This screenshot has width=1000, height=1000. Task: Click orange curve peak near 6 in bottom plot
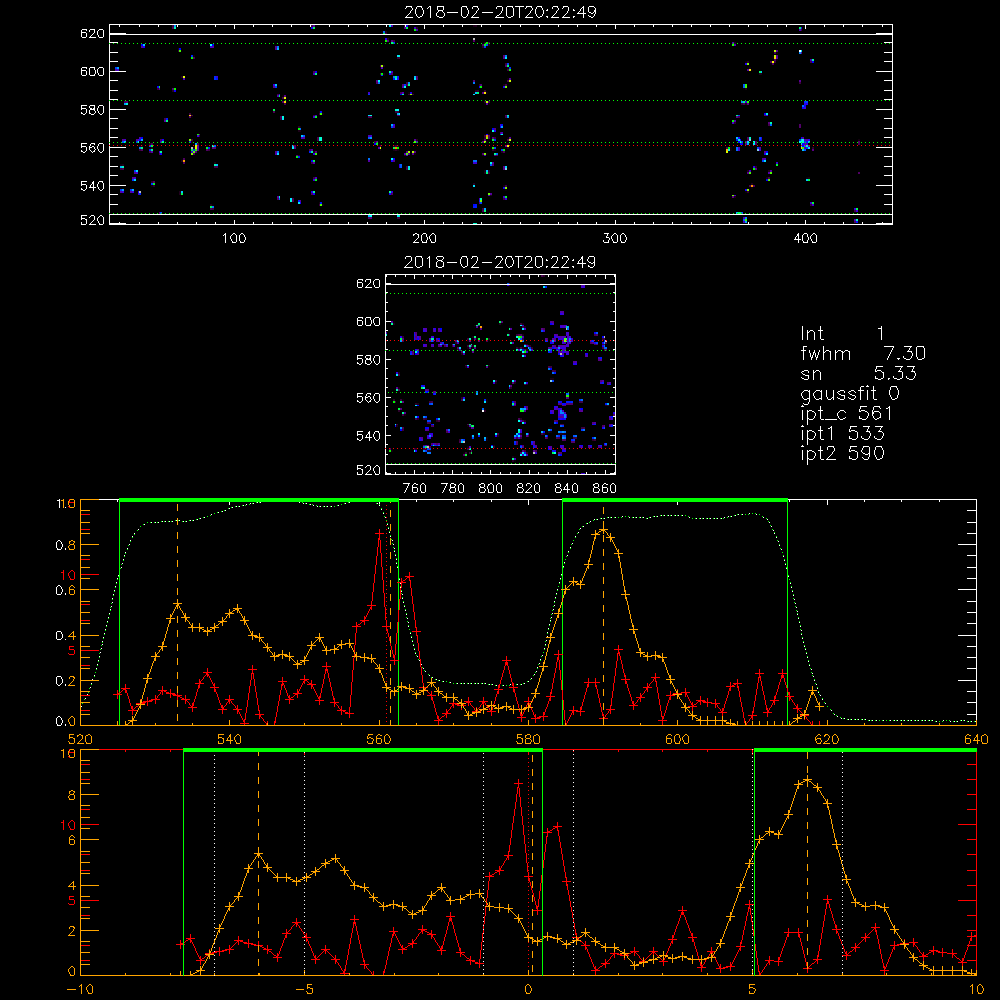click(x=807, y=780)
